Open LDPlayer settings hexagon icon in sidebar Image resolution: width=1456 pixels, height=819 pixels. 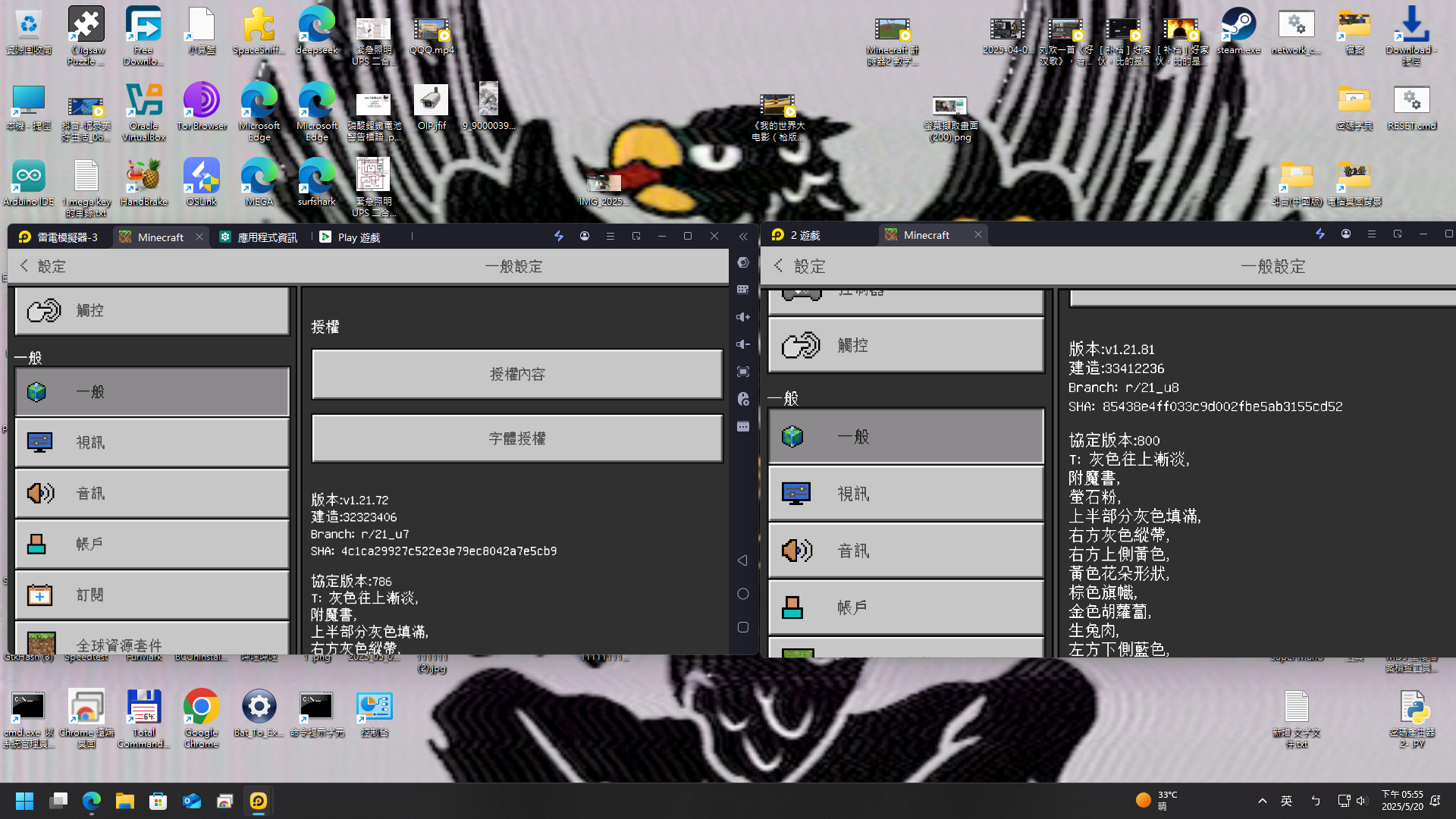743,262
